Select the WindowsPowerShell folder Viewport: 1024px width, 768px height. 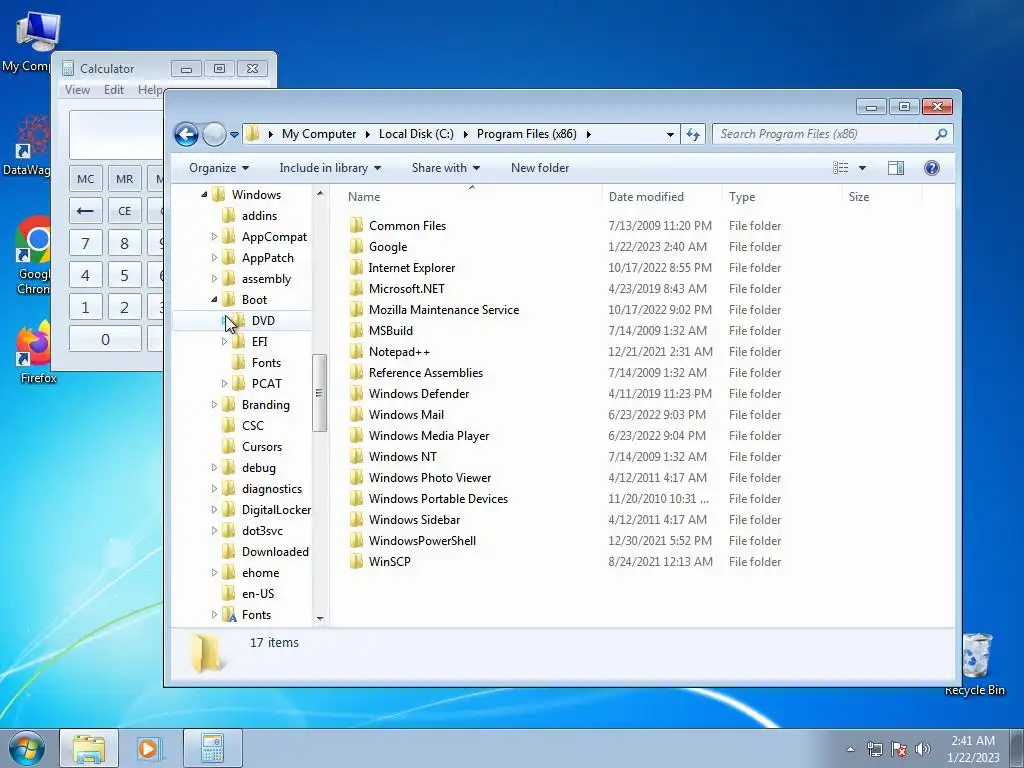422,541
